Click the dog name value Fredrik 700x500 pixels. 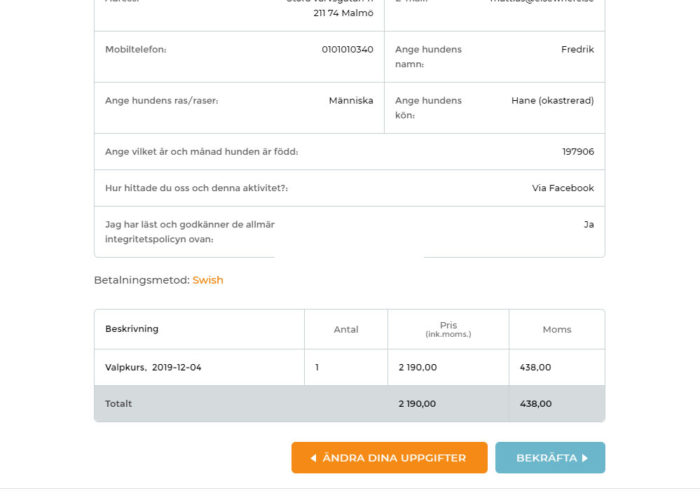point(577,50)
